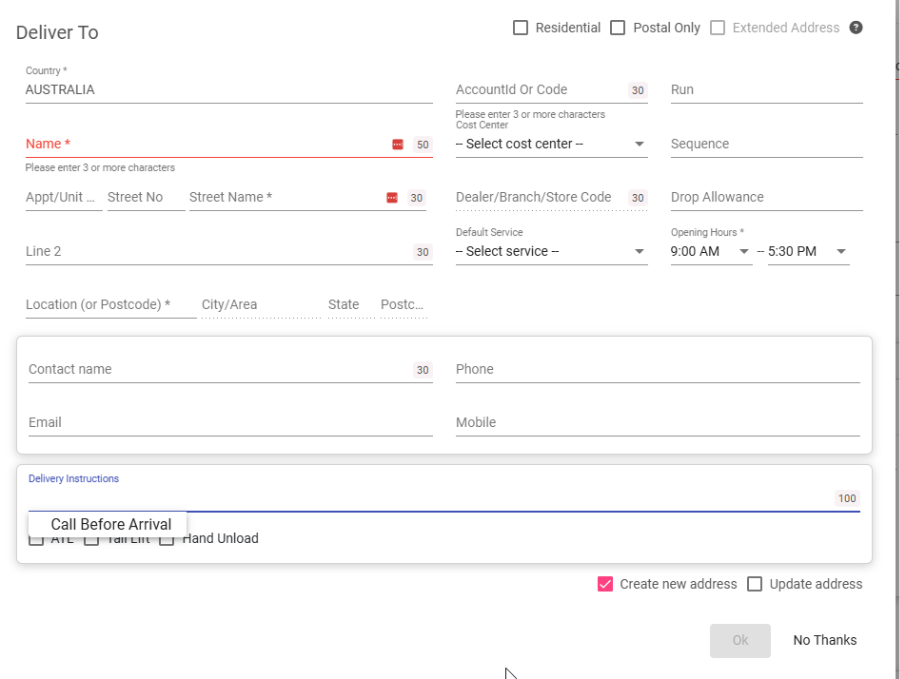900x679 pixels.
Task: Tick the Residential checkbox
Action: point(520,28)
